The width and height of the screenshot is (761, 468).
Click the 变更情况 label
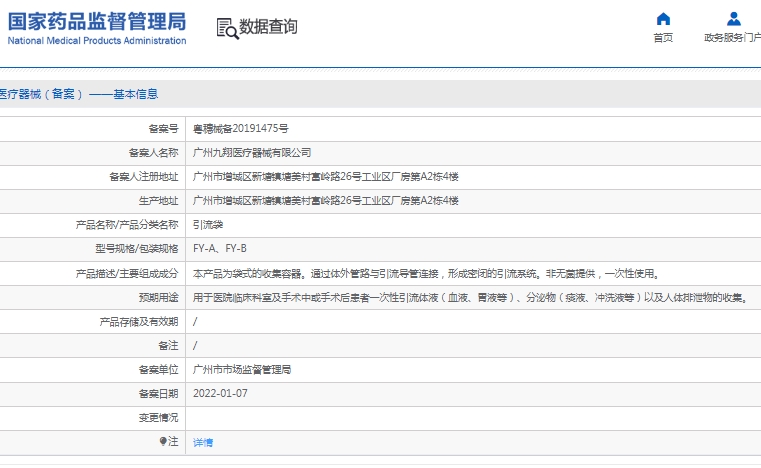pos(159,418)
